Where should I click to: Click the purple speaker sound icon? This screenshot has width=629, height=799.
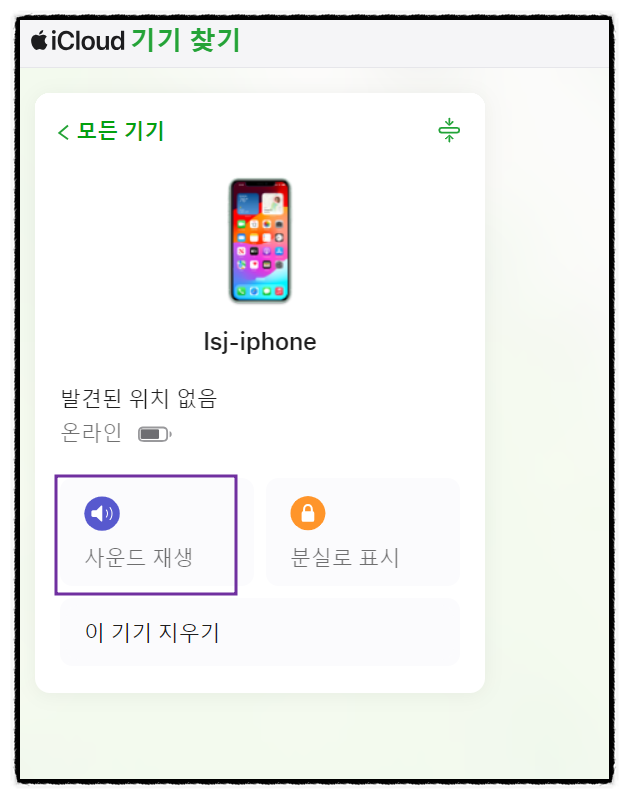point(102,513)
